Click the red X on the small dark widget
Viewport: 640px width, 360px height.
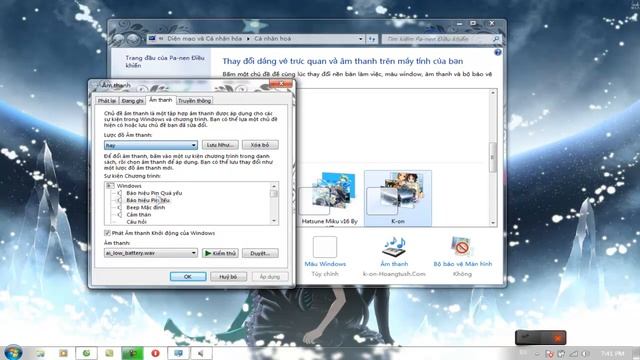(557, 338)
